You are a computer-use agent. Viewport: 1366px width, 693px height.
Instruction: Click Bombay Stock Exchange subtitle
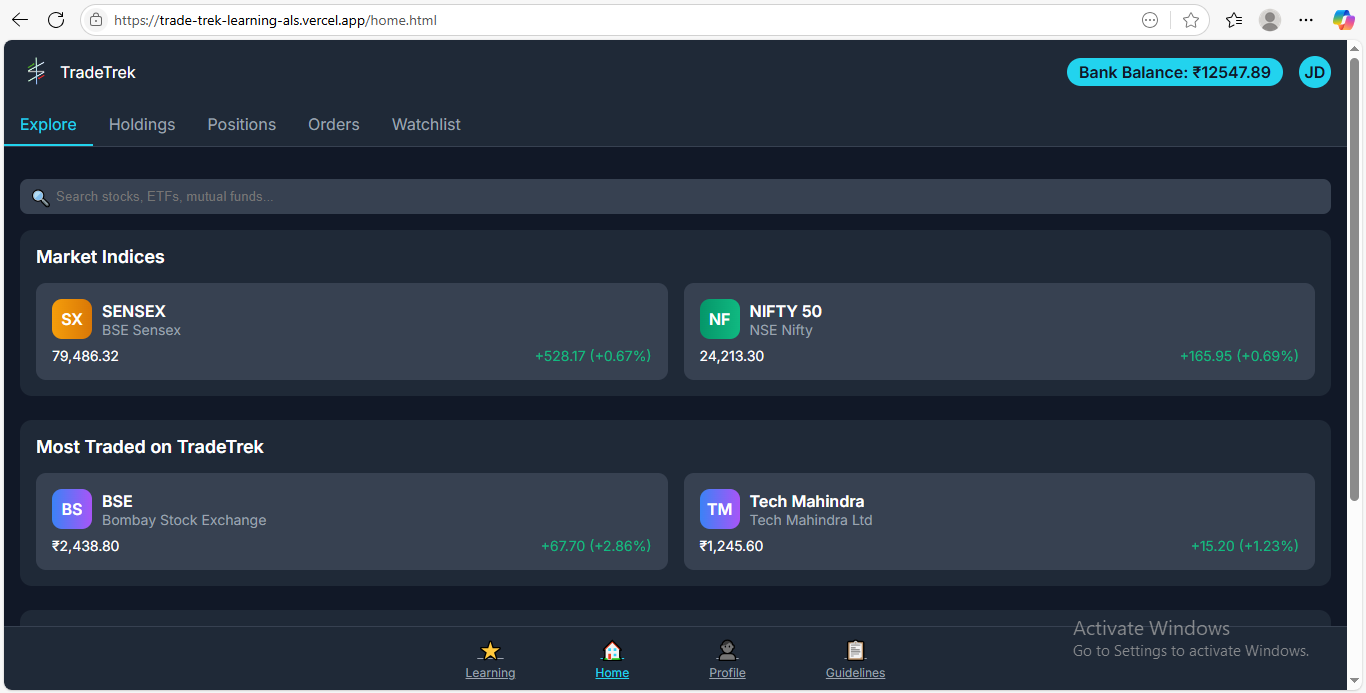(x=184, y=520)
